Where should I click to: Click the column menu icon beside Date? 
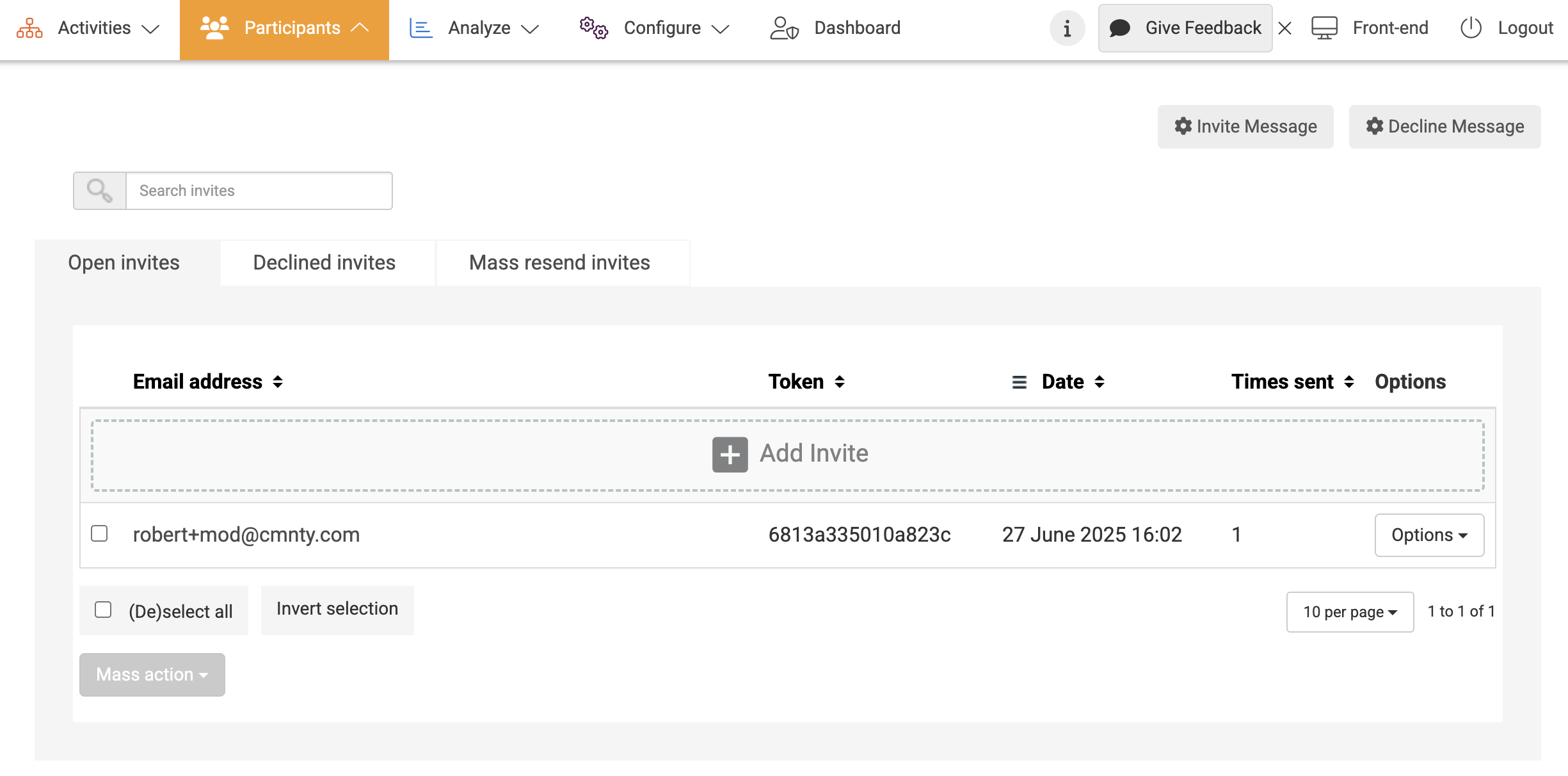[1019, 382]
